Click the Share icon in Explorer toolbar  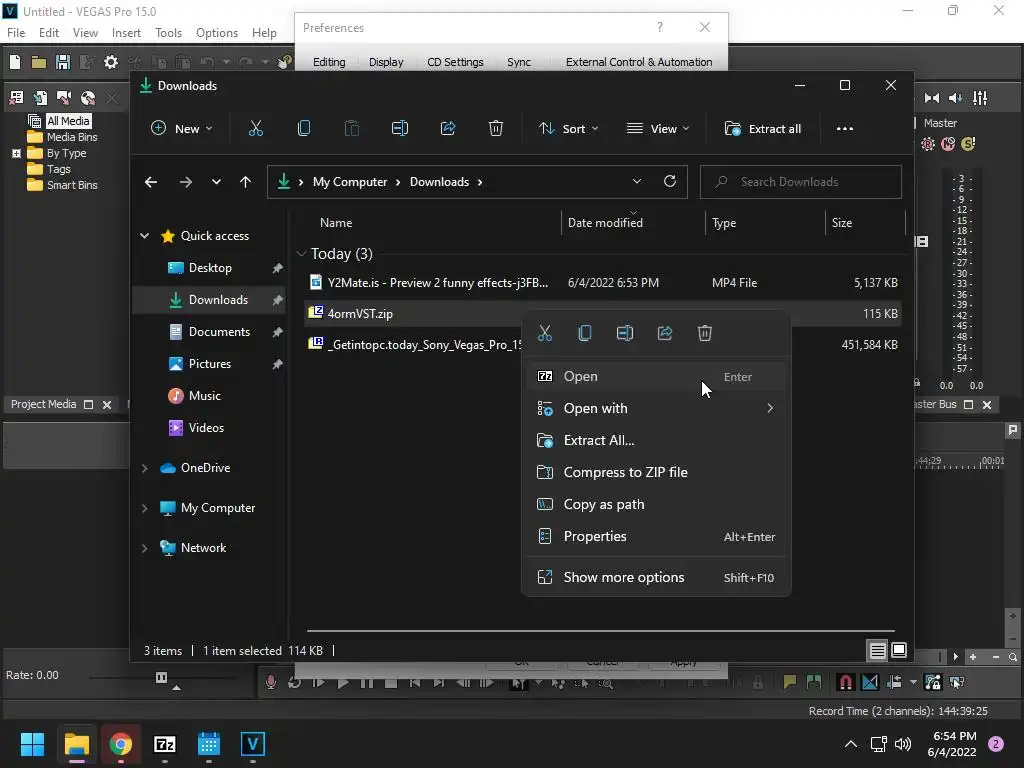tap(448, 129)
